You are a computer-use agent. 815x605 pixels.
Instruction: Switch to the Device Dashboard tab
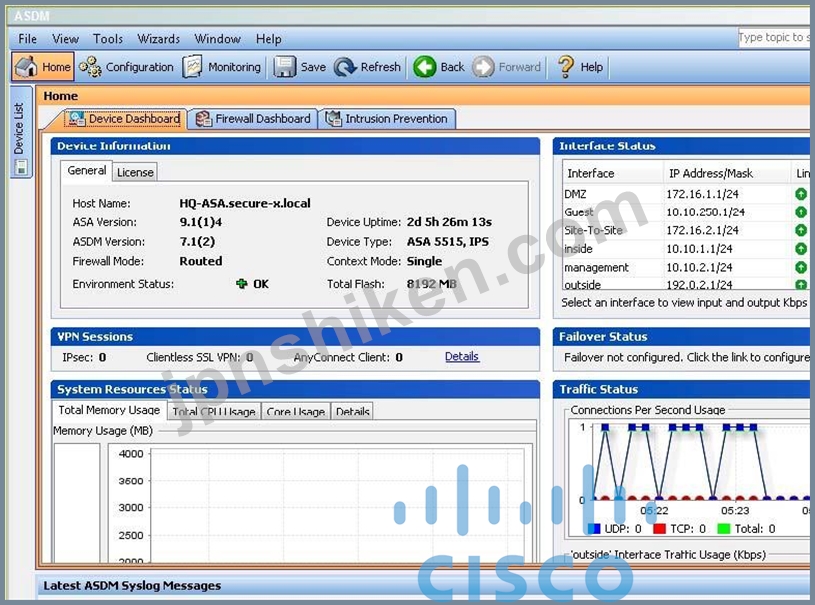pos(125,119)
